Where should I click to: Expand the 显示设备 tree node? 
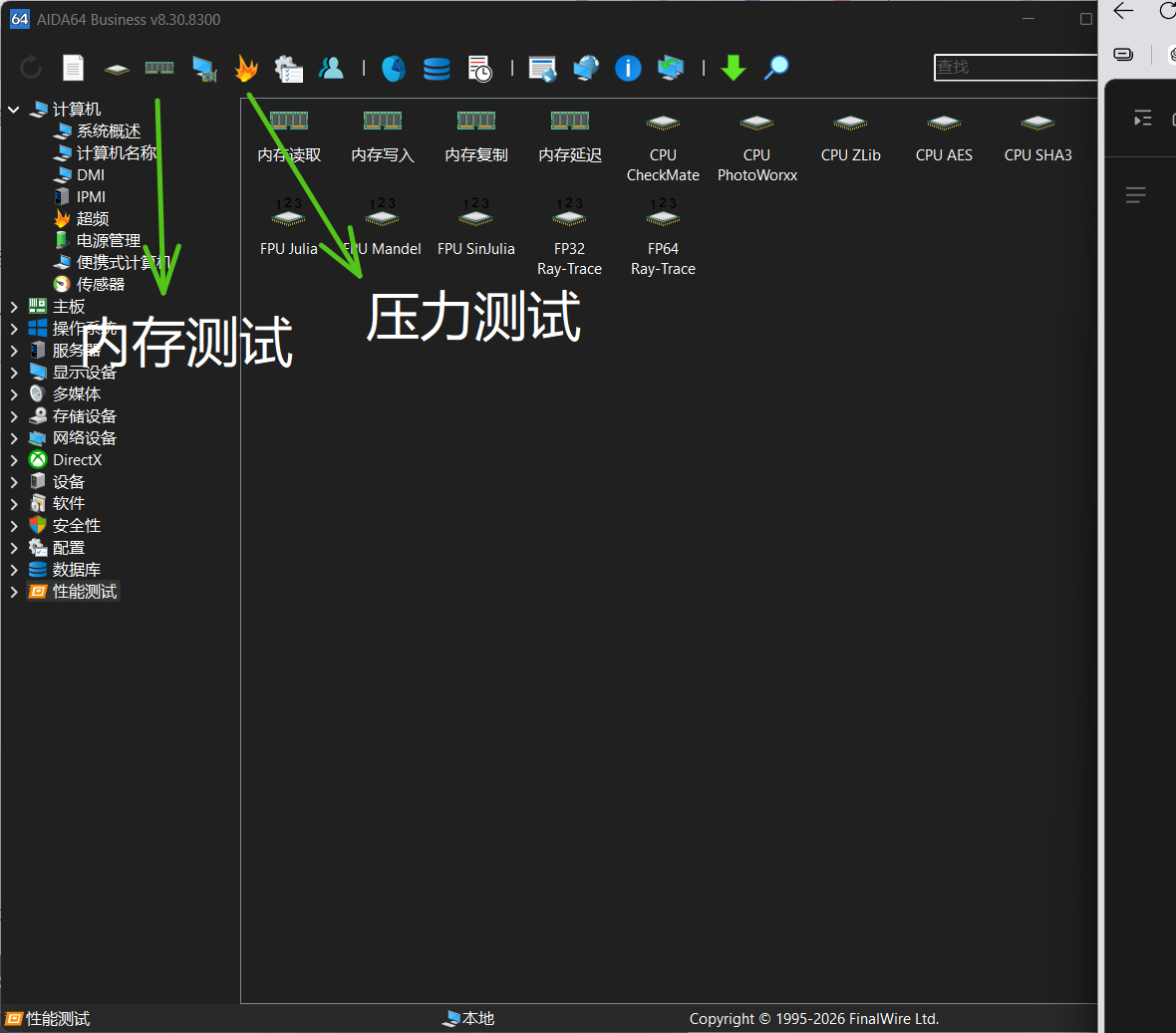[14, 373]
